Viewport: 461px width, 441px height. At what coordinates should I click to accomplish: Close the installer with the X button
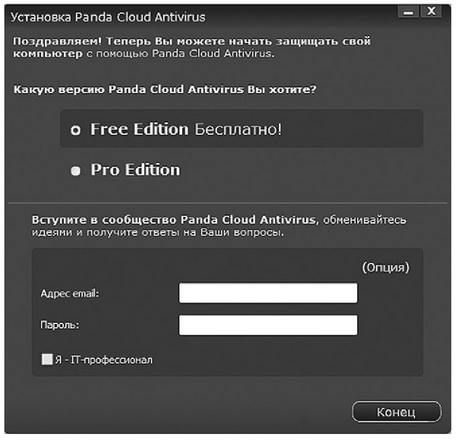coord(431,11)
